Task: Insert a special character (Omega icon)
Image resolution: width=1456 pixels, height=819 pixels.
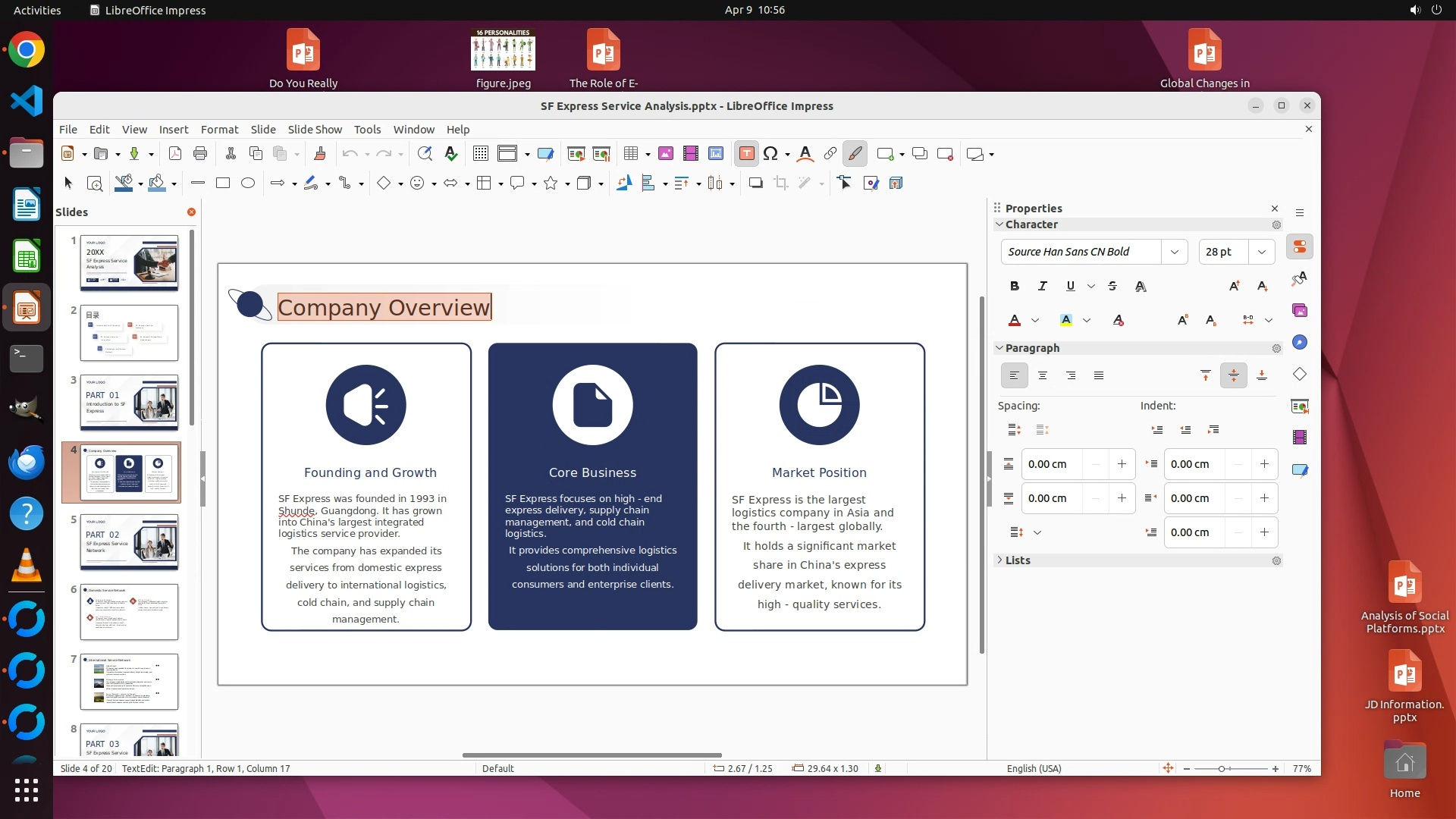Action: [770, 154]
